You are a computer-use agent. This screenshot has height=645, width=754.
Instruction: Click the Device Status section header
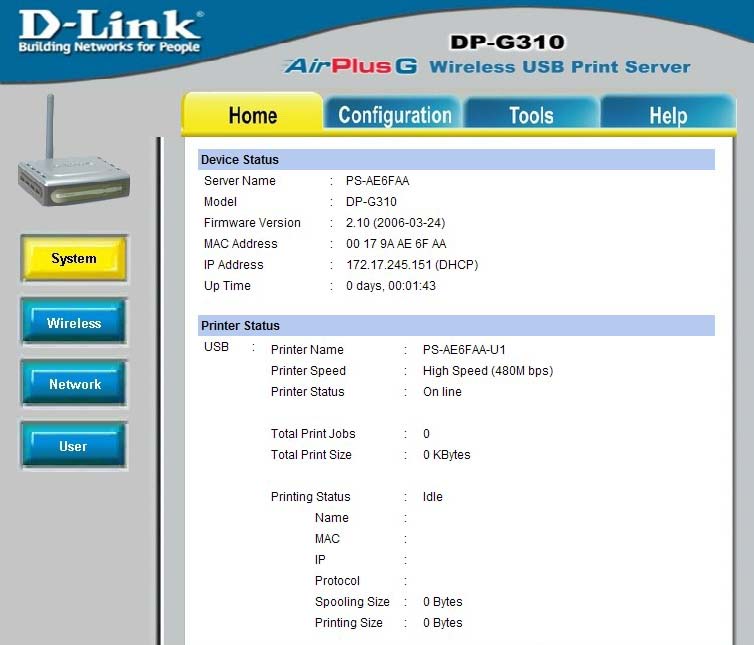coord(456,159)
